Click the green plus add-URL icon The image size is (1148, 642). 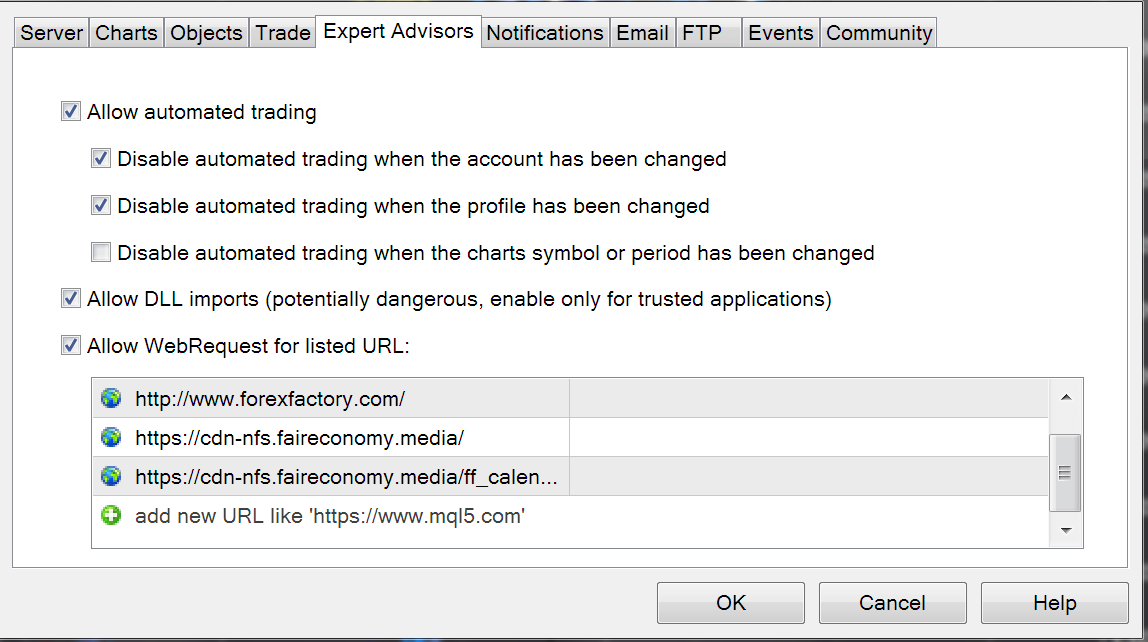[x=111, y=515]
